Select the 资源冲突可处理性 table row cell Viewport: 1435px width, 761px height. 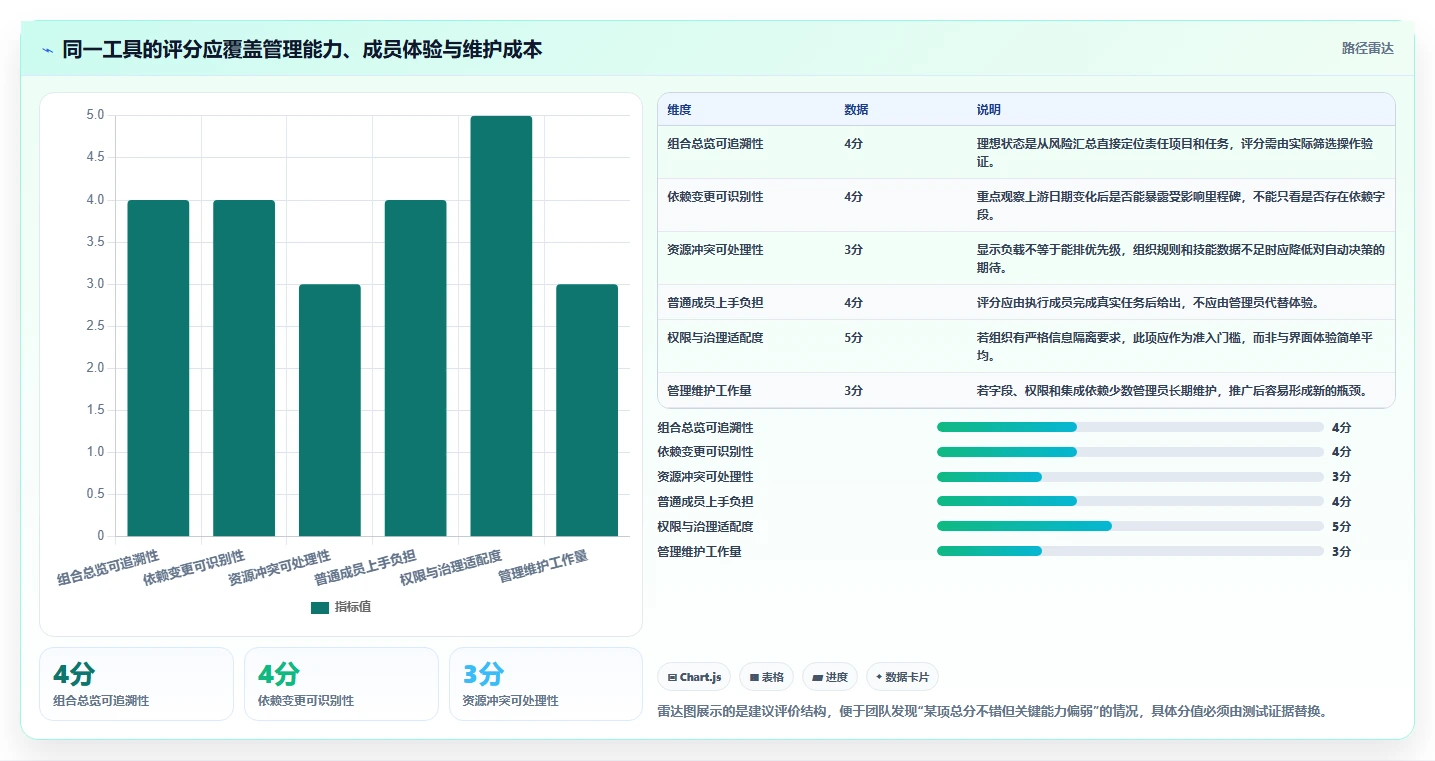[715, 250]
